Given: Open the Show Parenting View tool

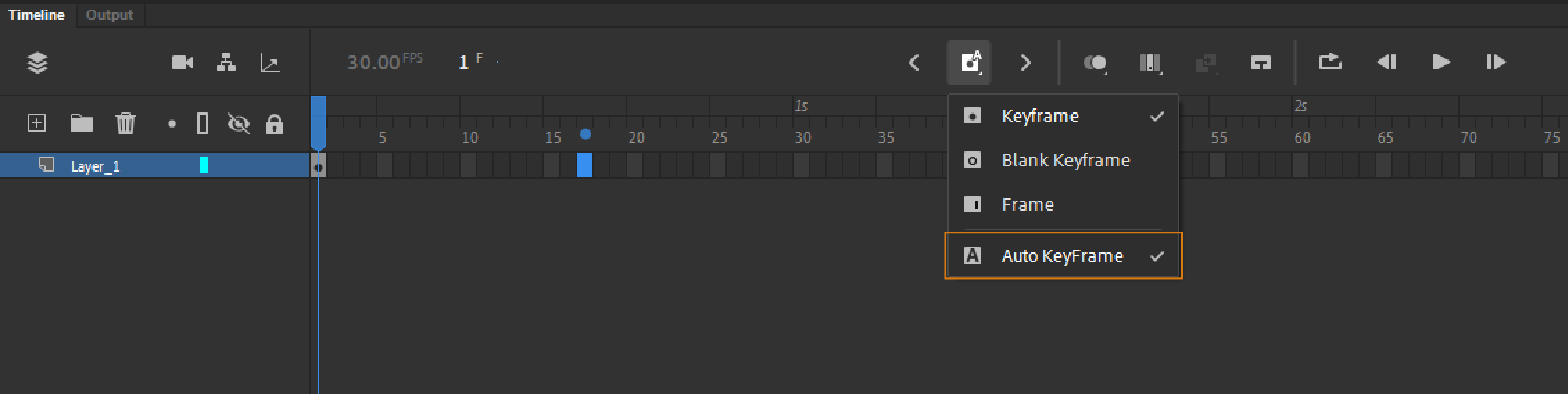Looking at the screenshot, I should (x=226, y=63).
